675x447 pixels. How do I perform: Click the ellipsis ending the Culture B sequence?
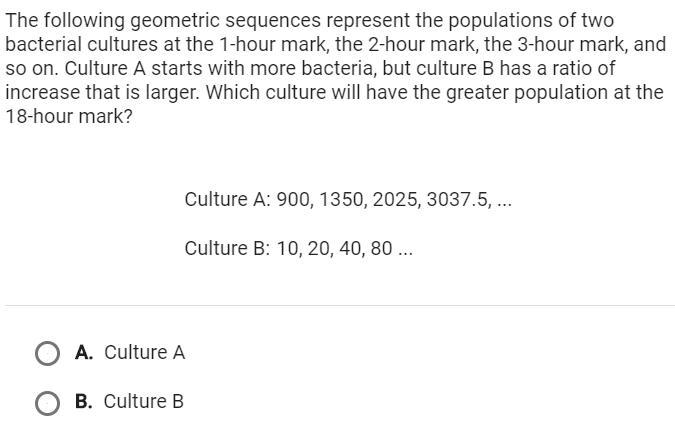(x=405, y=249)
